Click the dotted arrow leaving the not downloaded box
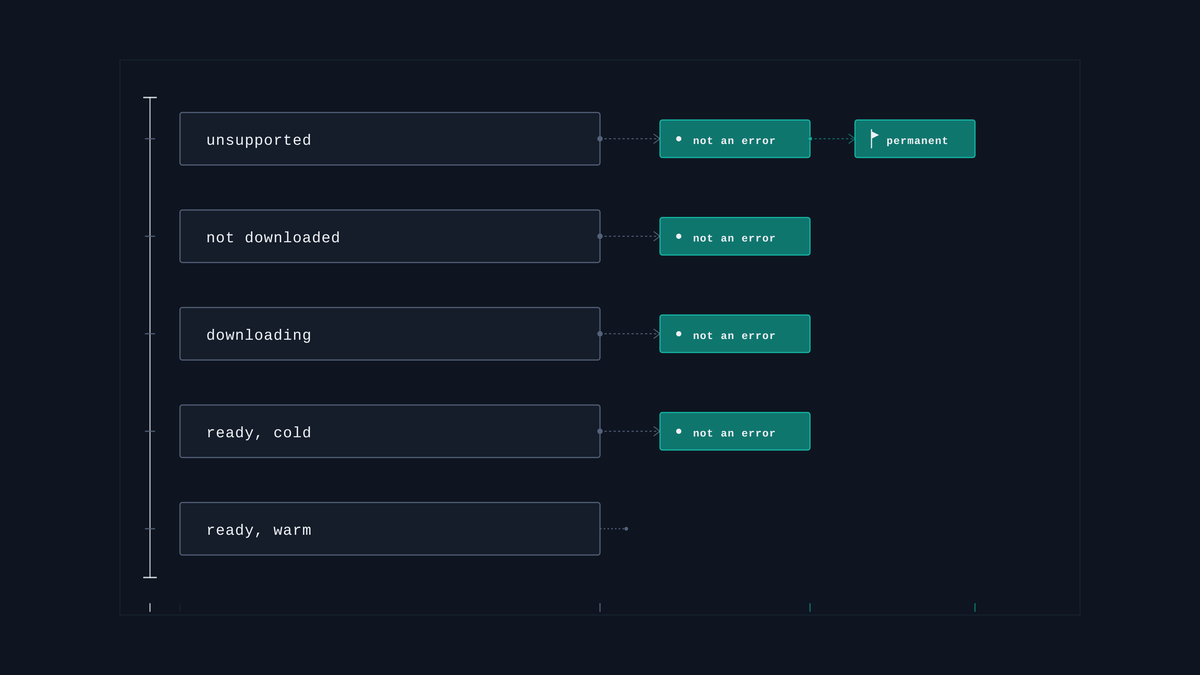 click(630, 236)
